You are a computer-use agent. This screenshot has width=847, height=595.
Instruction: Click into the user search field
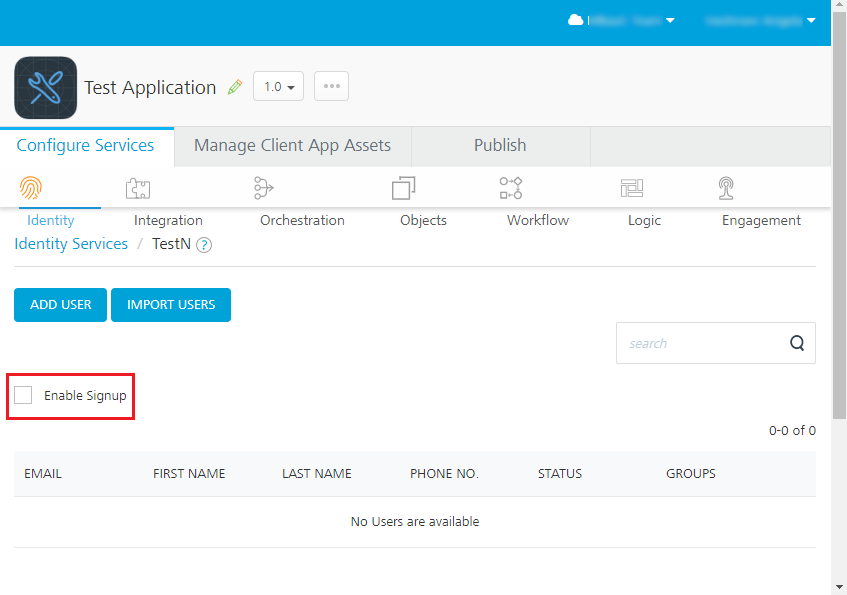700,343
